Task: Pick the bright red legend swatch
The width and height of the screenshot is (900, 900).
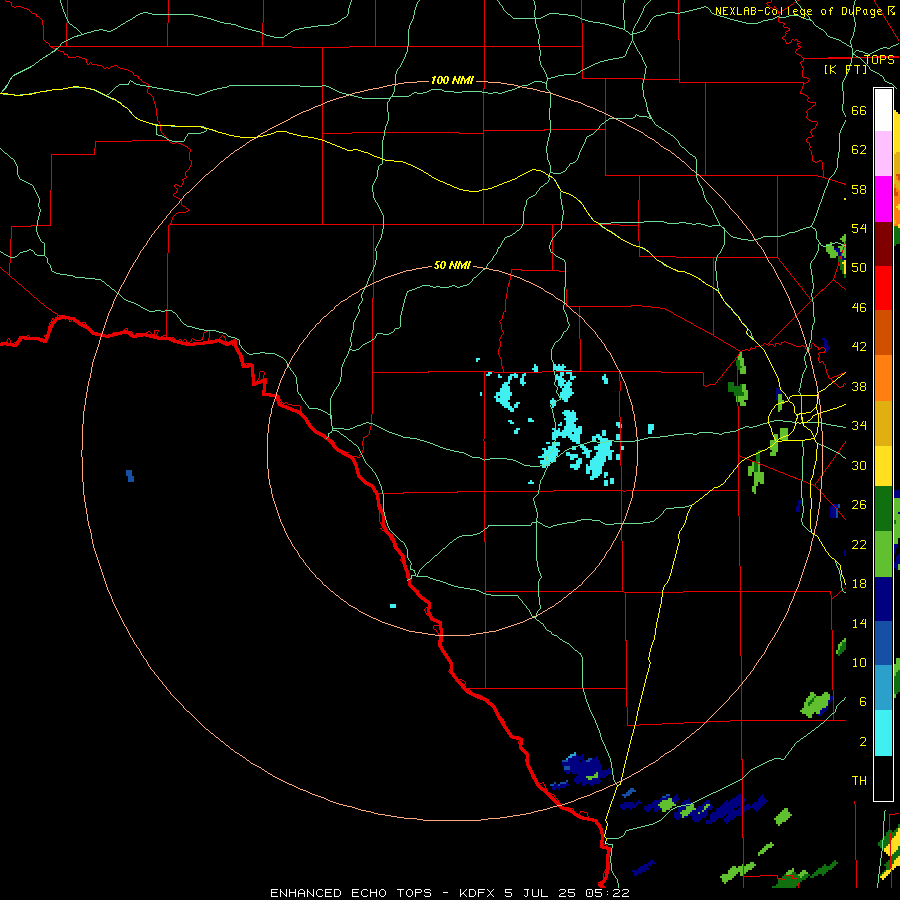Action: (883, 288)
